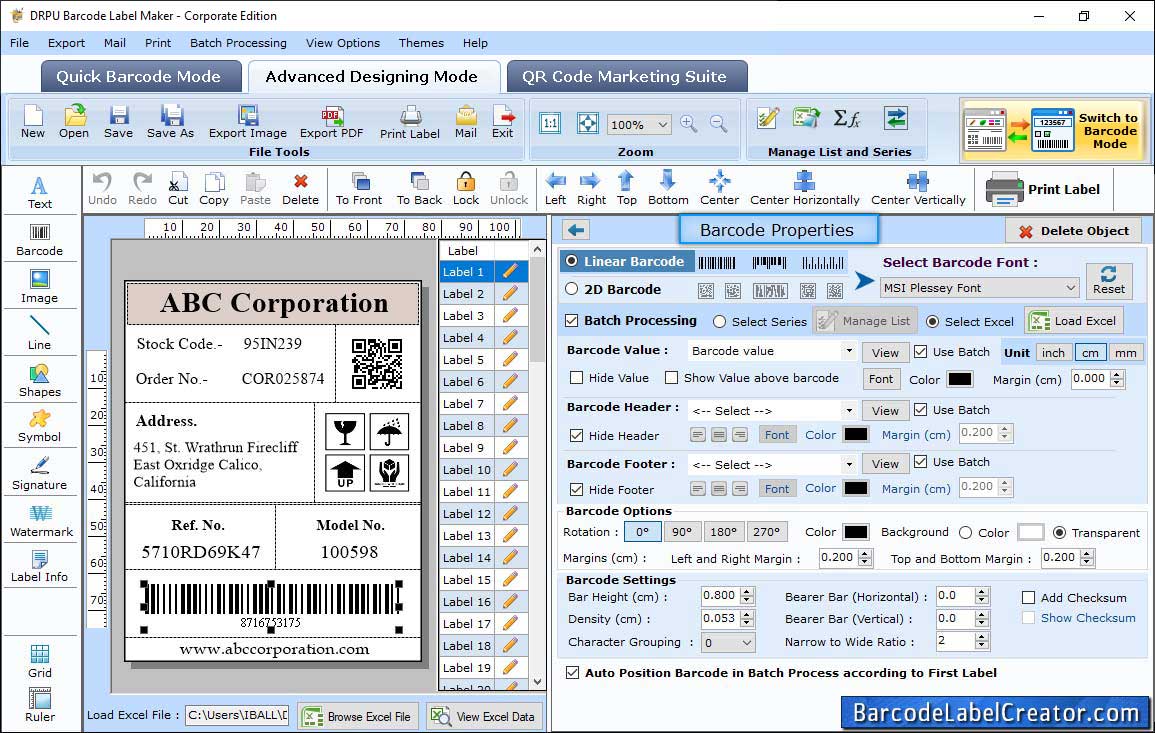Viewport: 1155px width, 733px height.
Task: Pick the Line drawing tool
Action: [40, 333]
